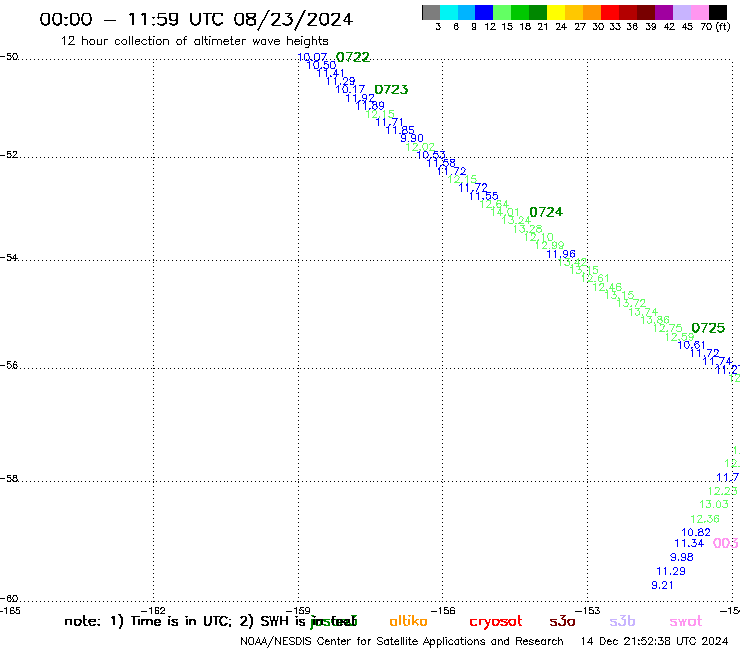Click the latitude axis label -54
Screen dimensions: 740x650
(x=9, y=258)
